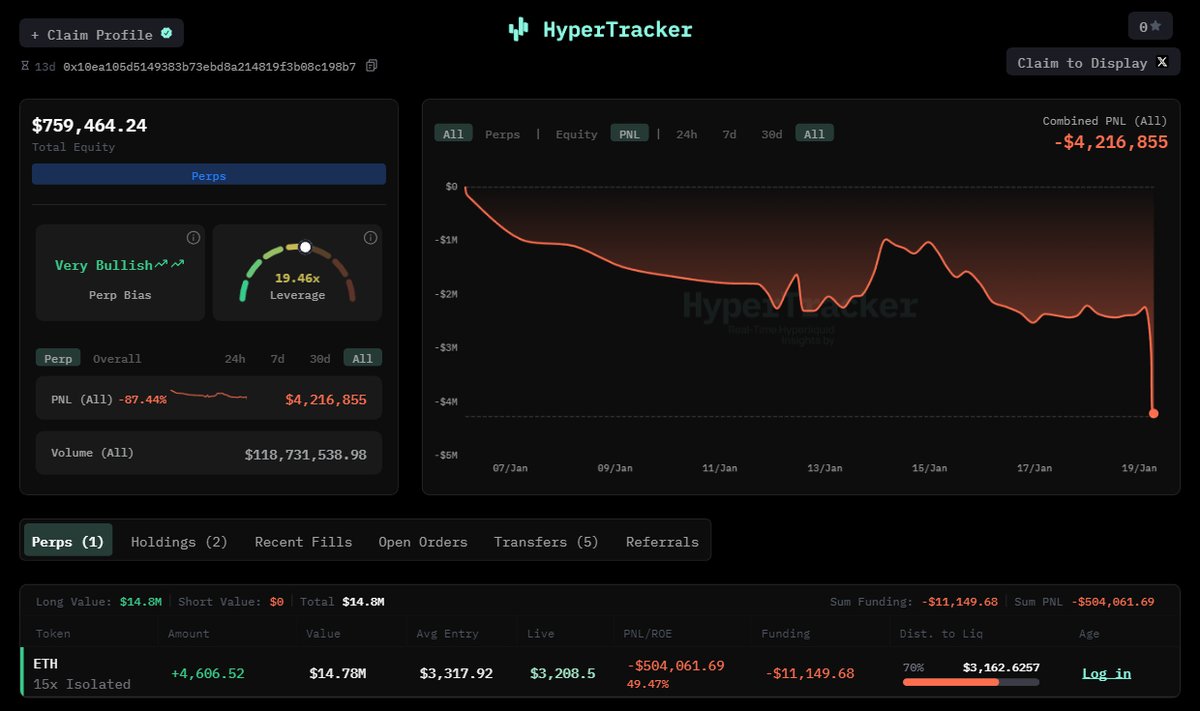Set stats panel period to 7d
Image resolution: width=1200 pixels, height=711 pixels.
(277, 359)
